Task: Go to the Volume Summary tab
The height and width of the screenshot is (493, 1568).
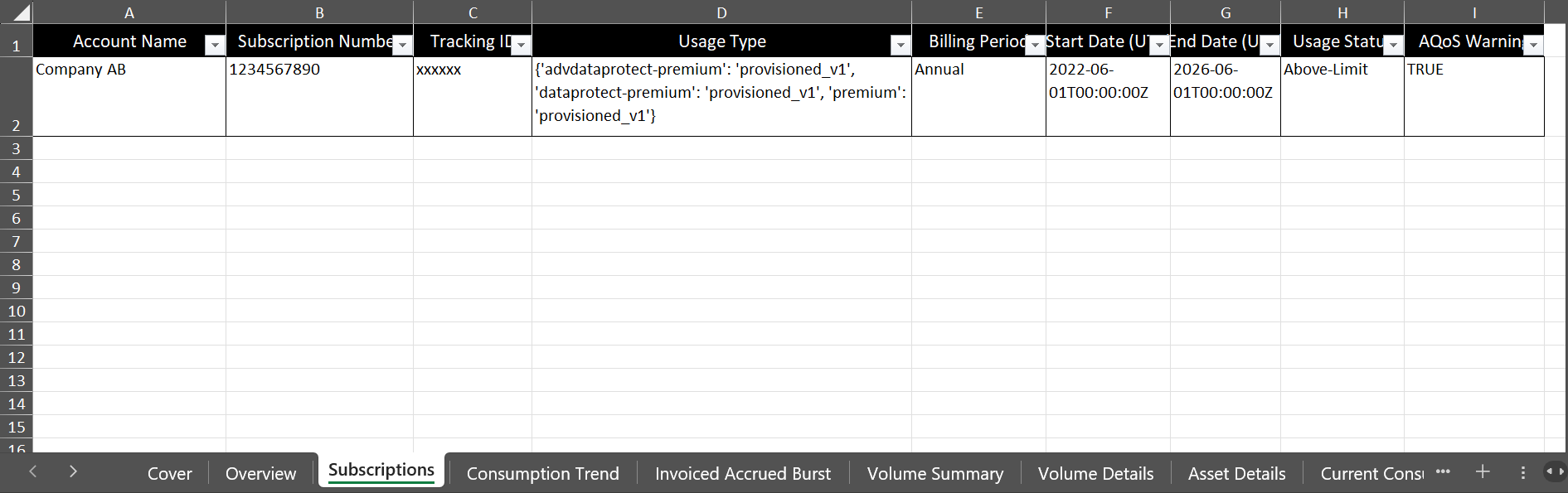Action: click(x=934, y=474)
